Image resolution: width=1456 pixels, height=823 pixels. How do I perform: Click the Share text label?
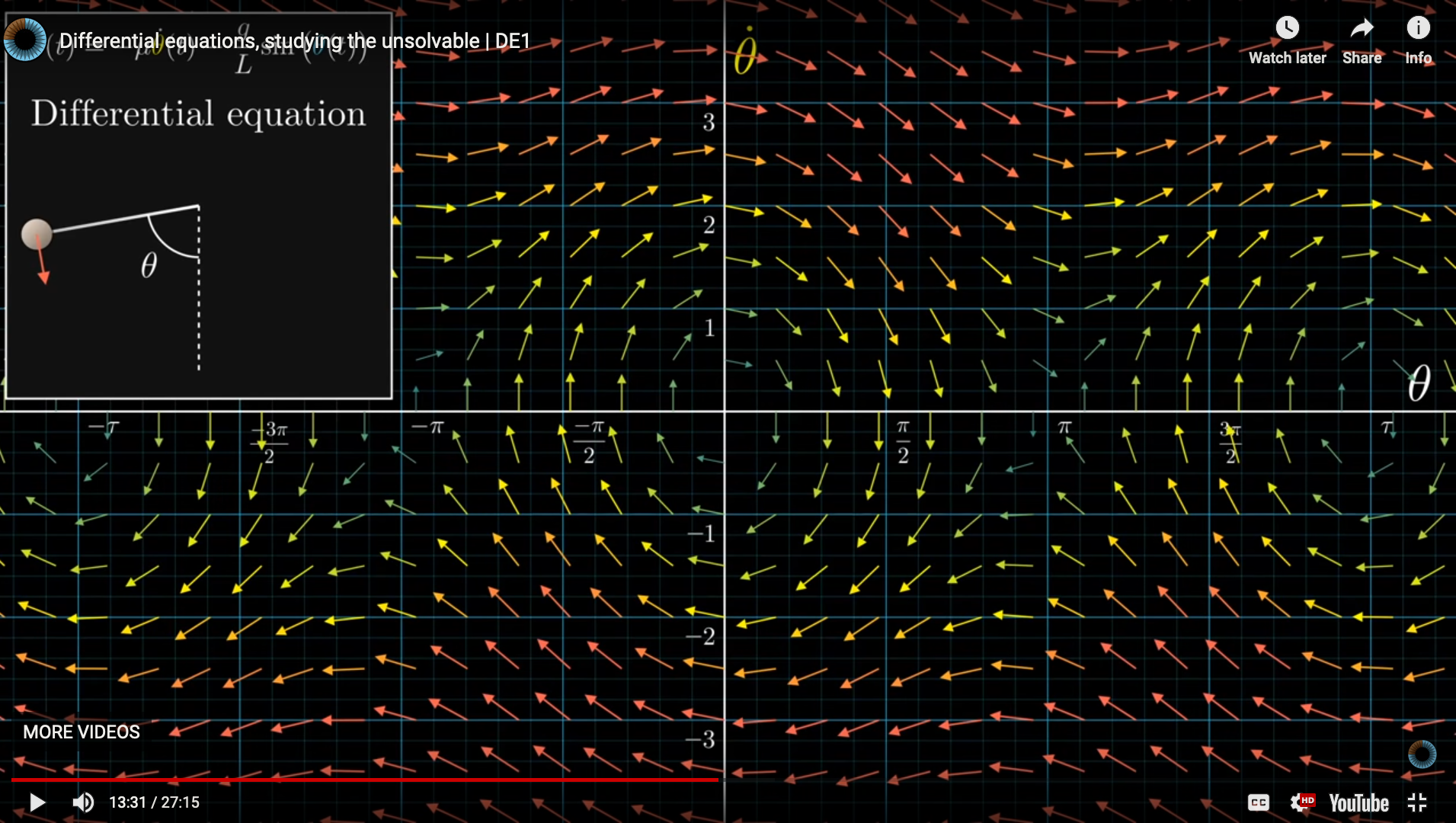[x=1362, y=58]
